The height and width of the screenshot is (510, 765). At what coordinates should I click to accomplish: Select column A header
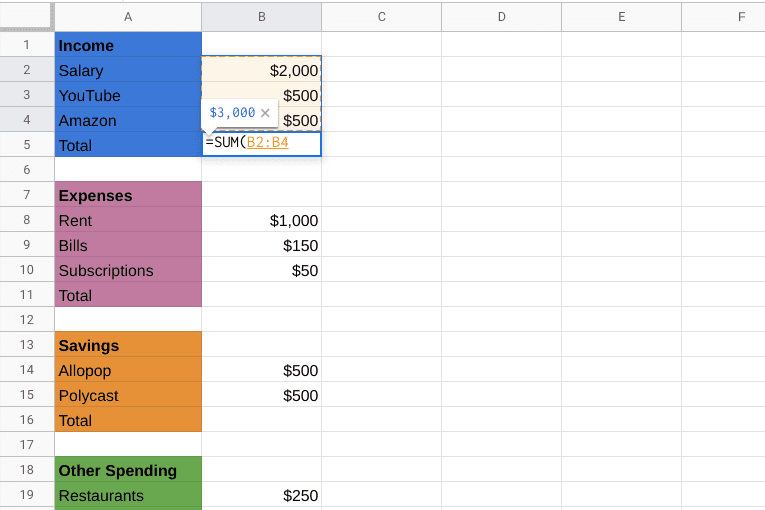(x=128, y=17)
